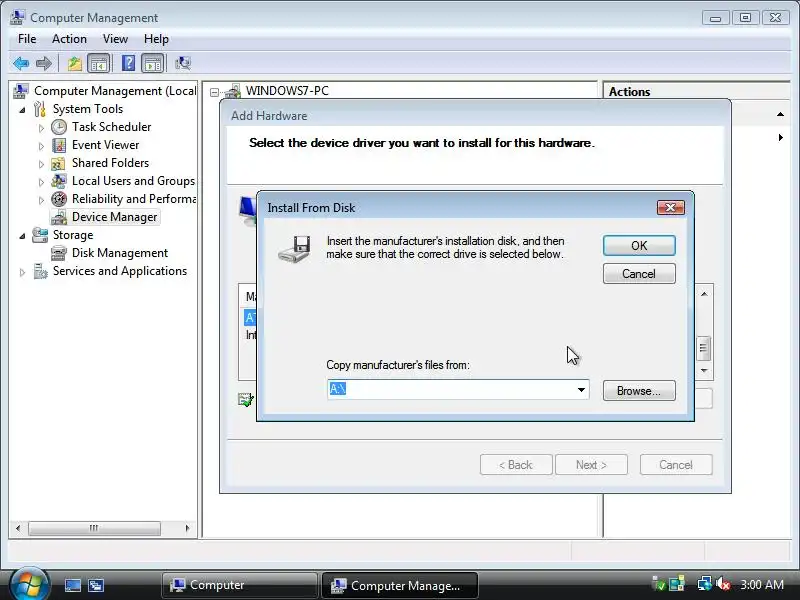Click the tree scrollbar right arrow
Image resolution: width=800 pixels, height=600 pixels.
click(187, 528)
